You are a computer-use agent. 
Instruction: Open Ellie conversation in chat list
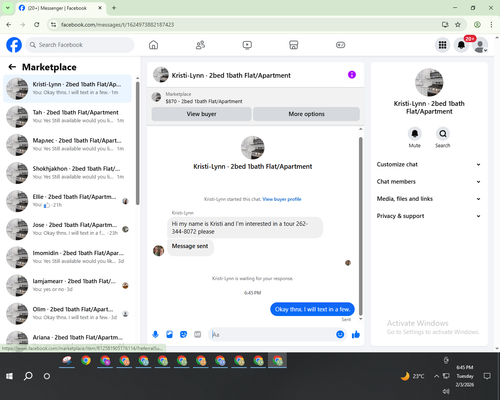[67, 201]
